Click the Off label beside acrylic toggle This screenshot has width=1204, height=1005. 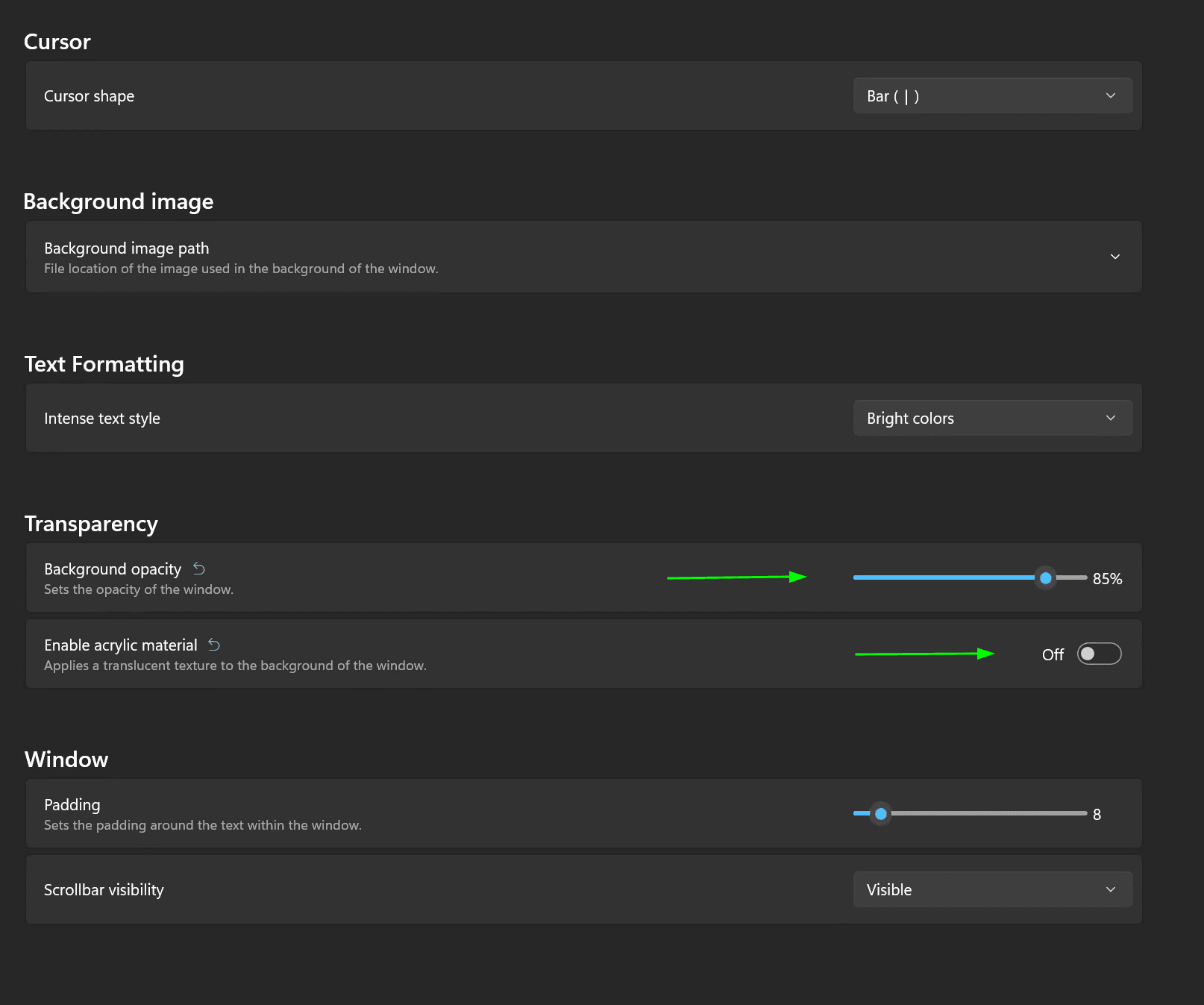tap(1053, 654)
